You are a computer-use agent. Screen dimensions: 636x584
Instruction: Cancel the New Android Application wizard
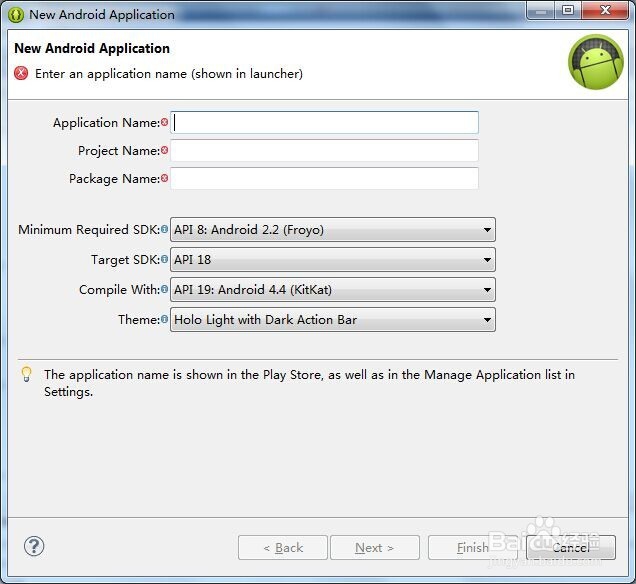pos(571,548)
